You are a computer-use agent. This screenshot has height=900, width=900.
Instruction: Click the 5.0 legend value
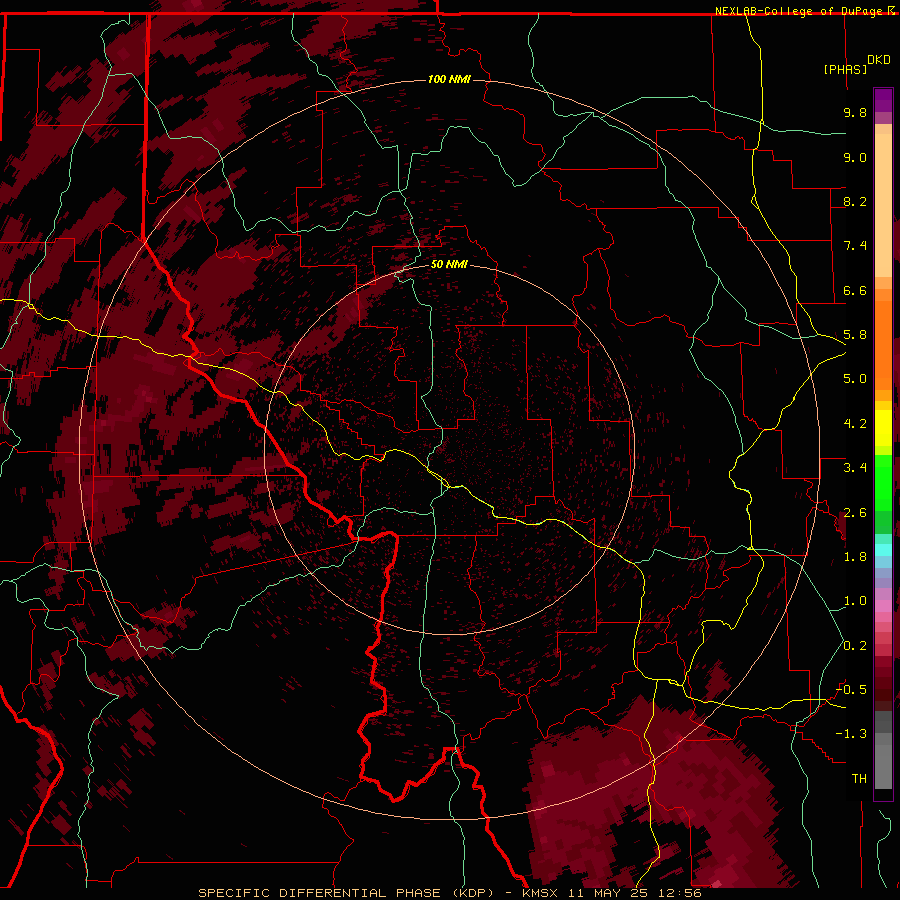855,379
